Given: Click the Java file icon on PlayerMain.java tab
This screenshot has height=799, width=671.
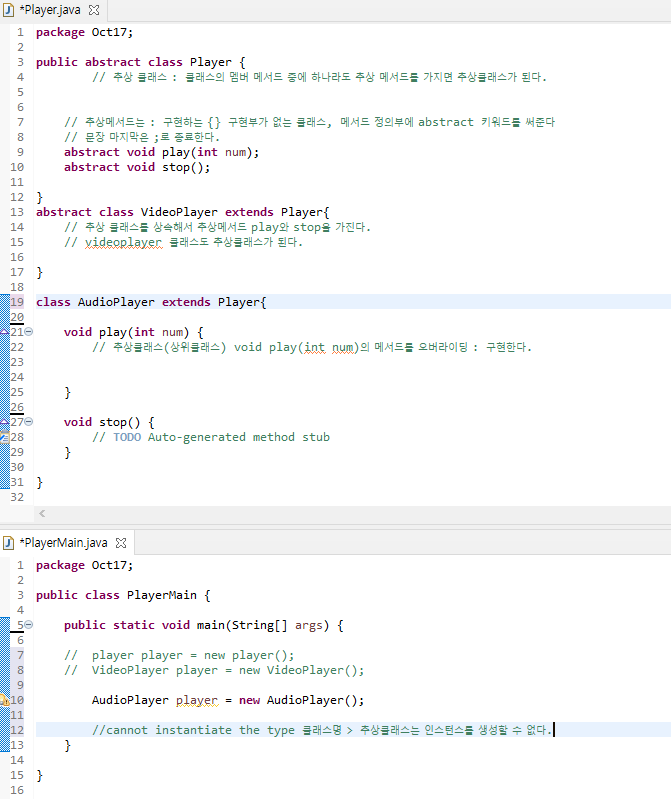Looking at the screenshot, I should (8, 543).
